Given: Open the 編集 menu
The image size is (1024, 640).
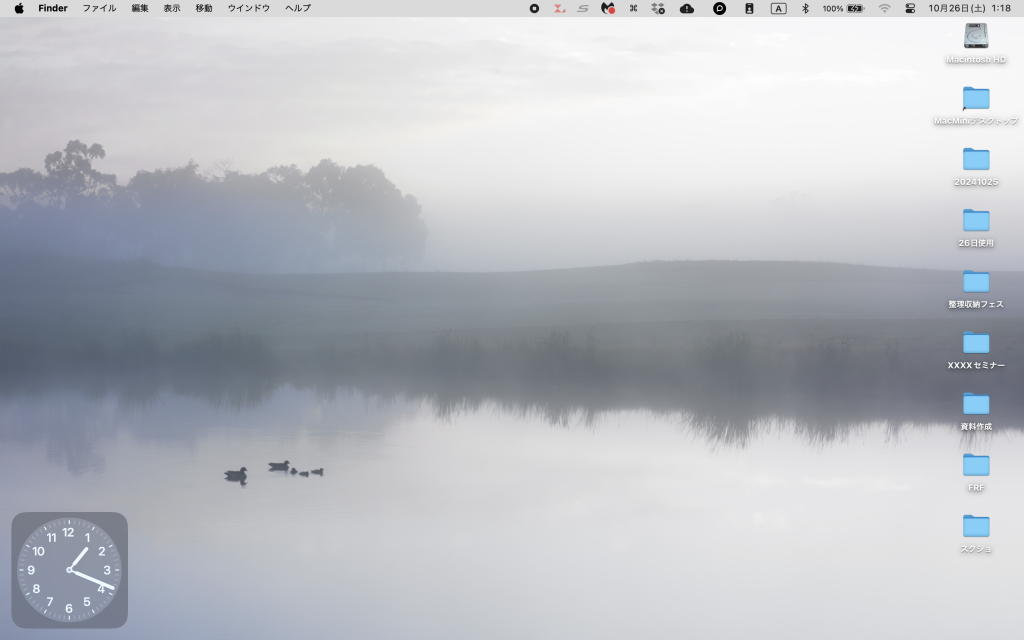Looking at the screenshot, I should 140,8.
